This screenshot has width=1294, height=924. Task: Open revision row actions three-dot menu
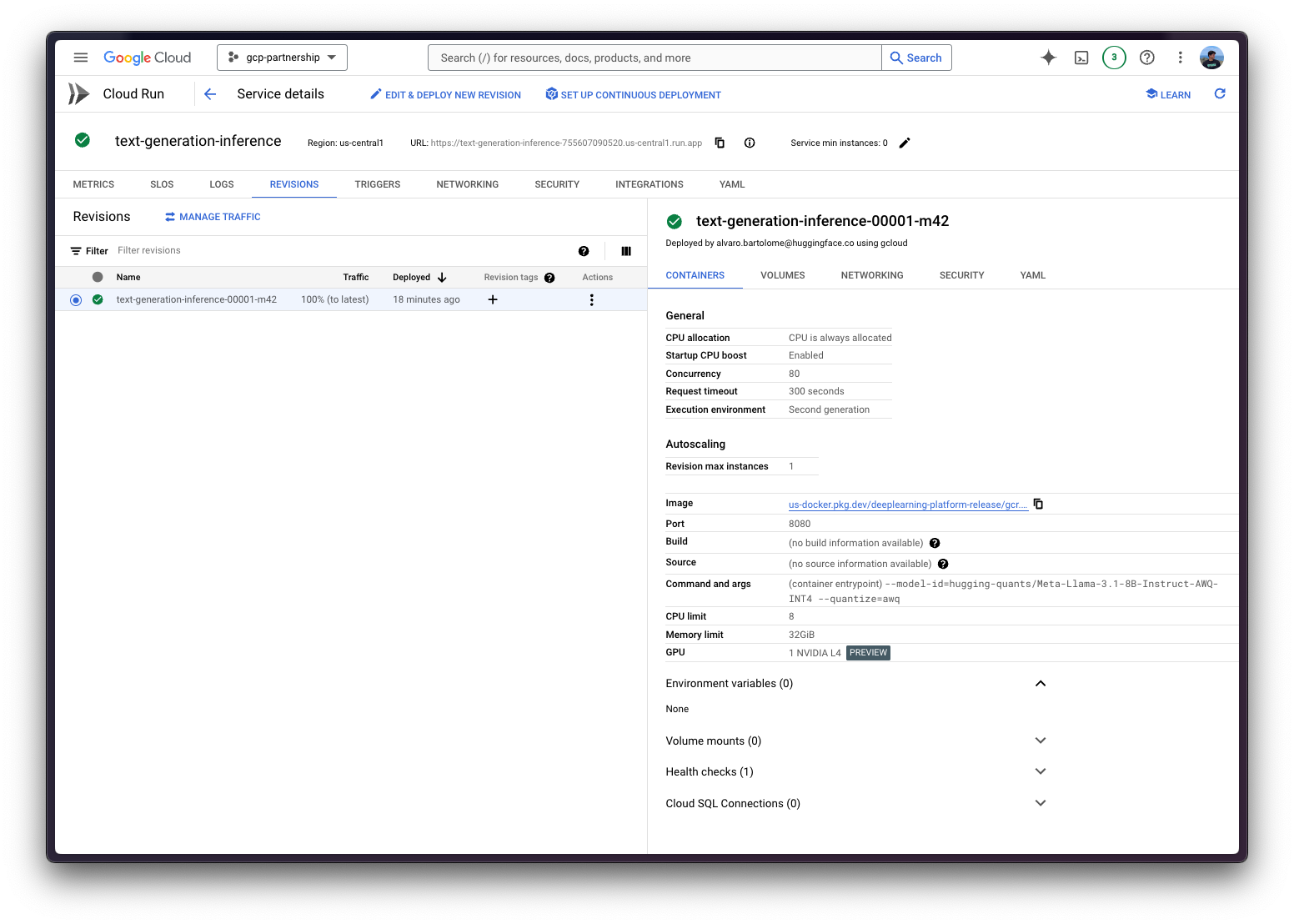pyautogui.click(x=592, y=299)
